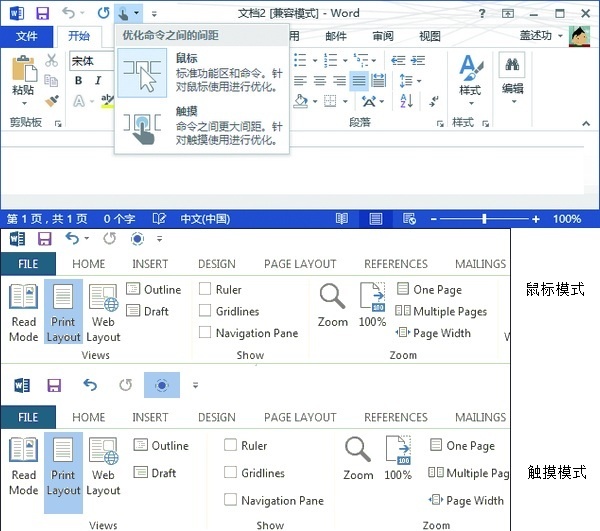
Task: Click Print Layout in the 触摸模式 ribbon
Action: tap(63, 472)
